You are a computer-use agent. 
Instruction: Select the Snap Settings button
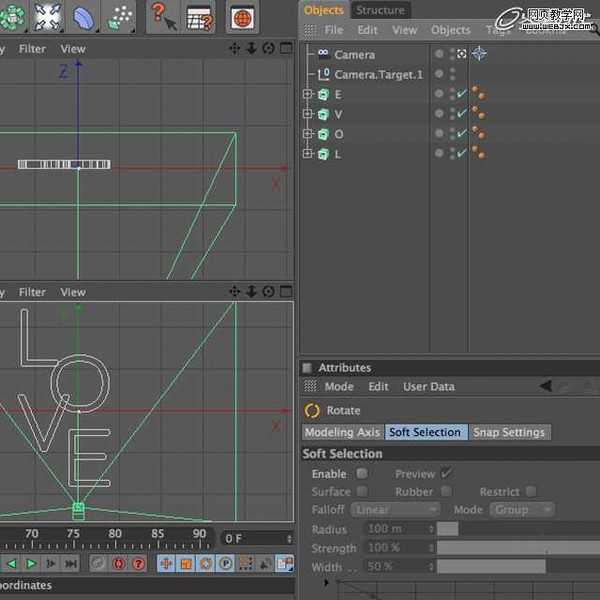click(x=510, y=432)
